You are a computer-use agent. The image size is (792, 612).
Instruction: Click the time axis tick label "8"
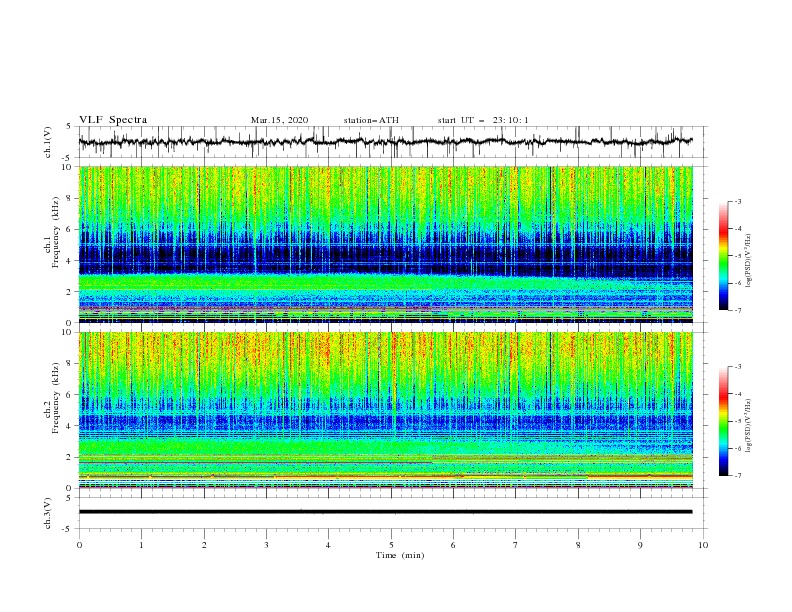click(x=578, y=545)
